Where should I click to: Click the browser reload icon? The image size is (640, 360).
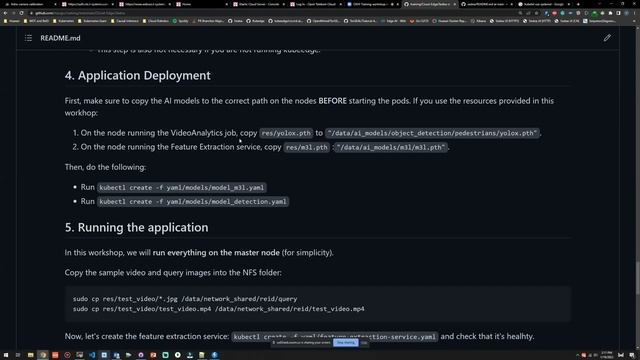click(x=21, y=13)
